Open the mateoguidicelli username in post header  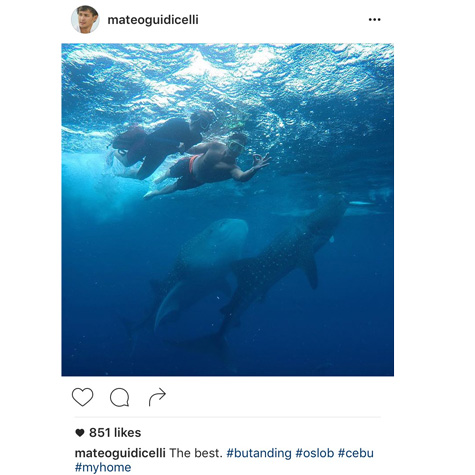click(x=153, y=20)
